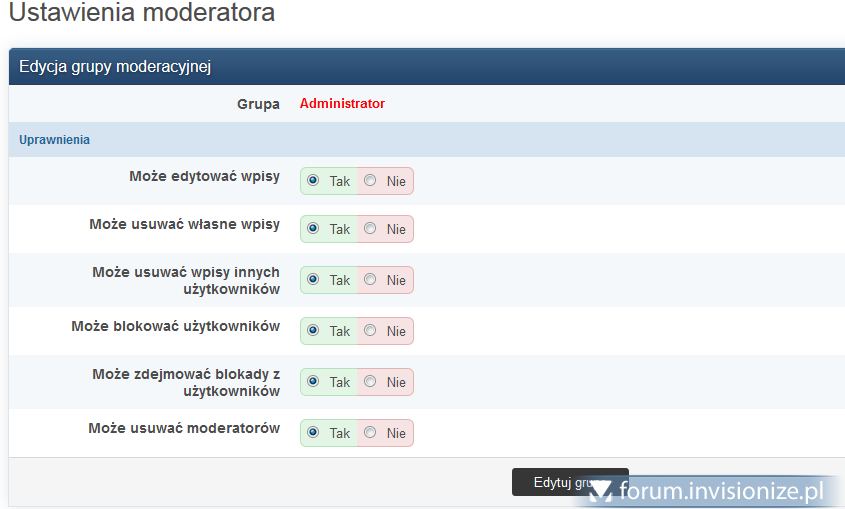This screenshot has height=509, width=845.
Task: Select Nie for Może edytować wpisy
Action: point(370,181)
